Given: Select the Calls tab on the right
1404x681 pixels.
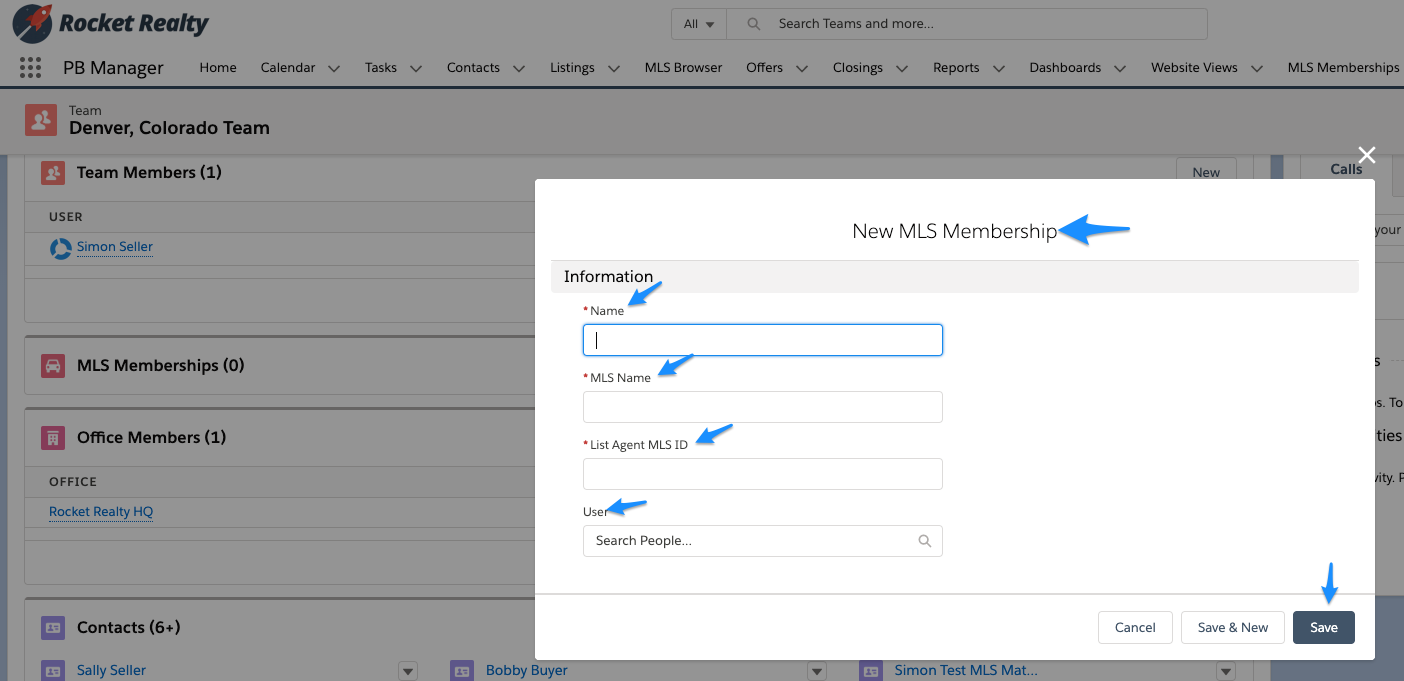Looking at the screenshot, I should coord(1344,168).
